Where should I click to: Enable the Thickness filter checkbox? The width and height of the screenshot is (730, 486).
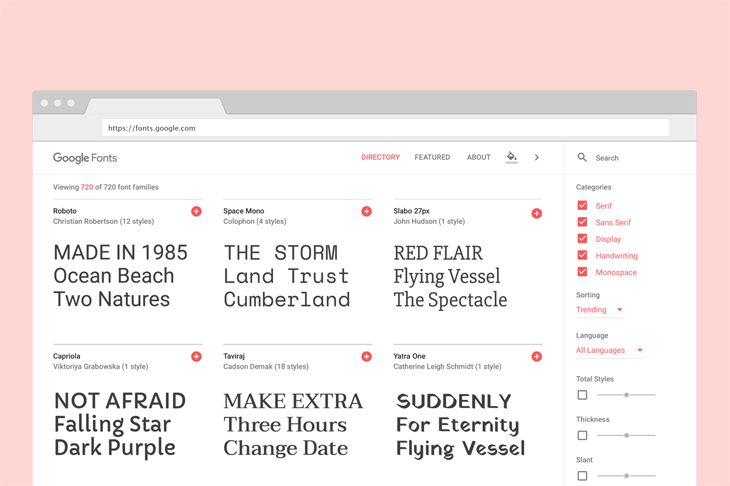pos(582,435)
